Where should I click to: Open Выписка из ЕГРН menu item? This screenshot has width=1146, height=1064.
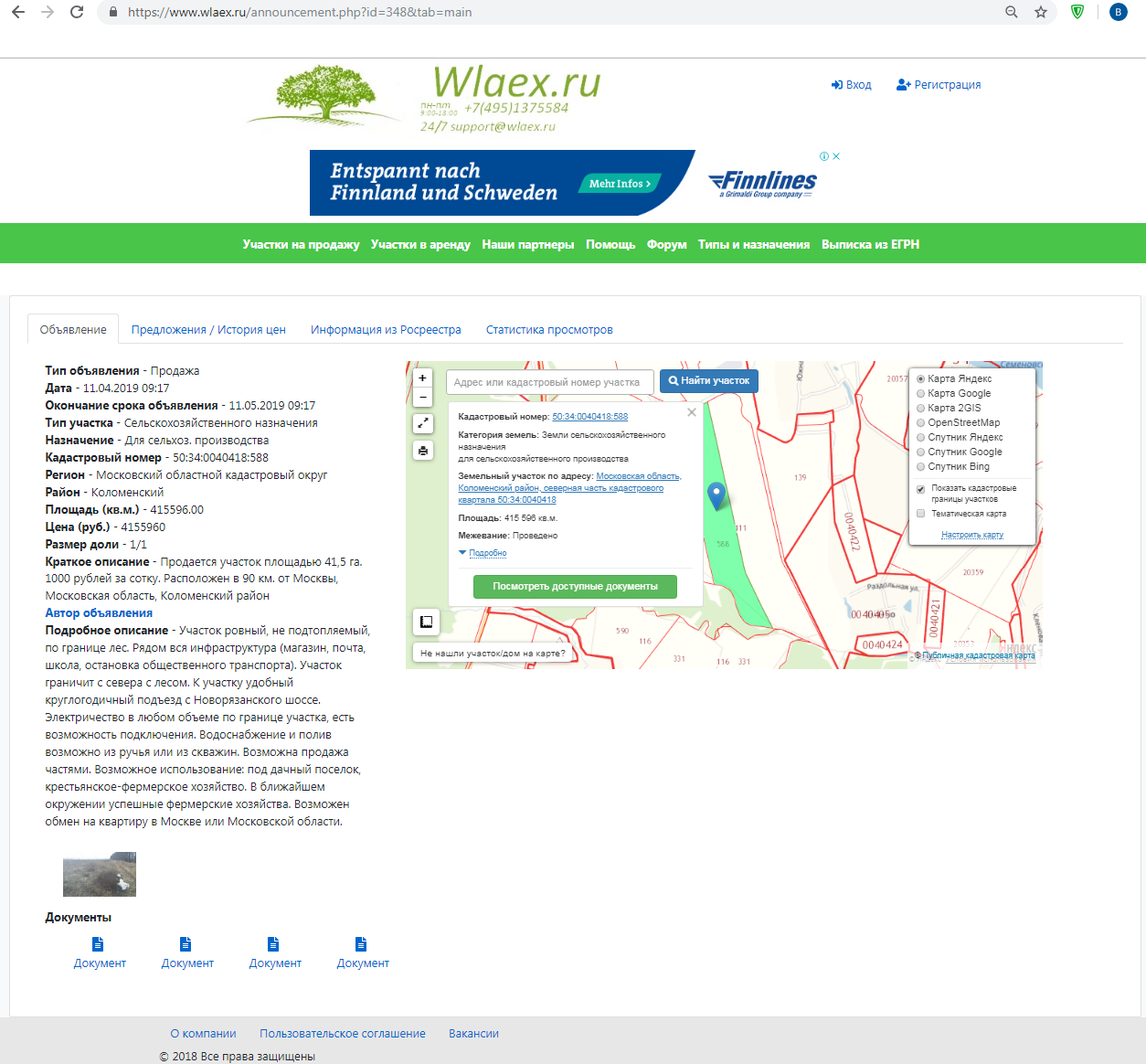[870, 244]
